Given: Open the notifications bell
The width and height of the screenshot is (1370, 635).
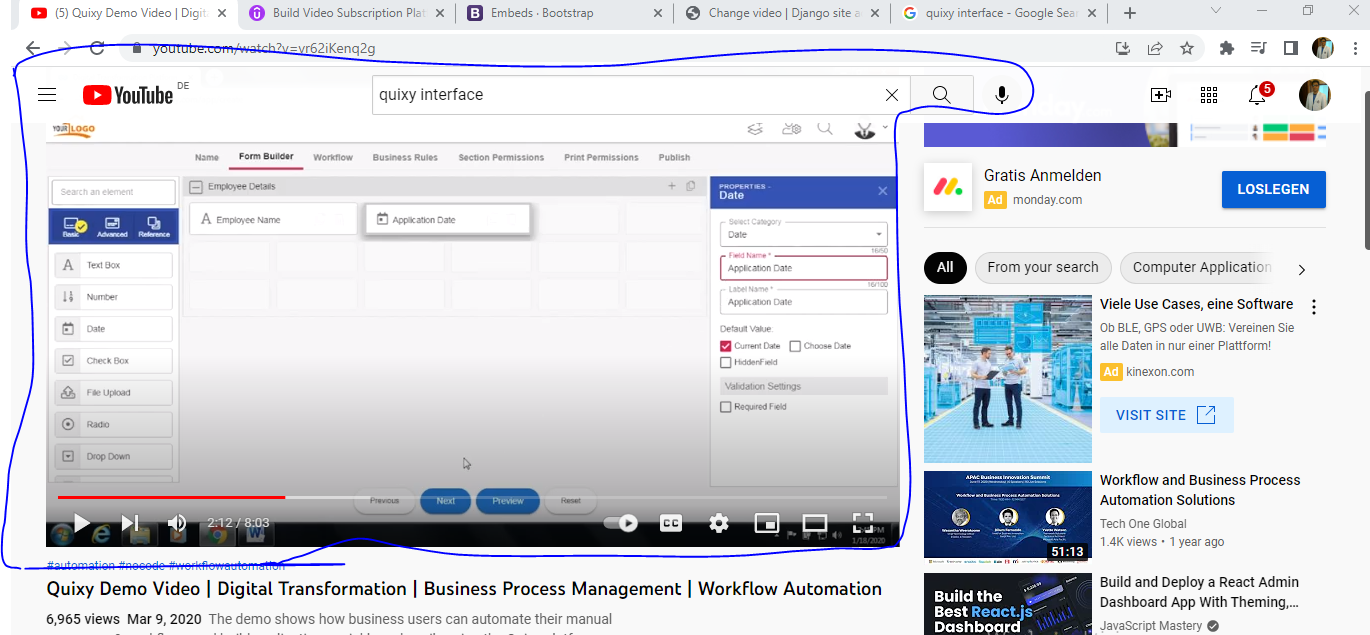Looking at the screenshot, I should [1257, 95].
